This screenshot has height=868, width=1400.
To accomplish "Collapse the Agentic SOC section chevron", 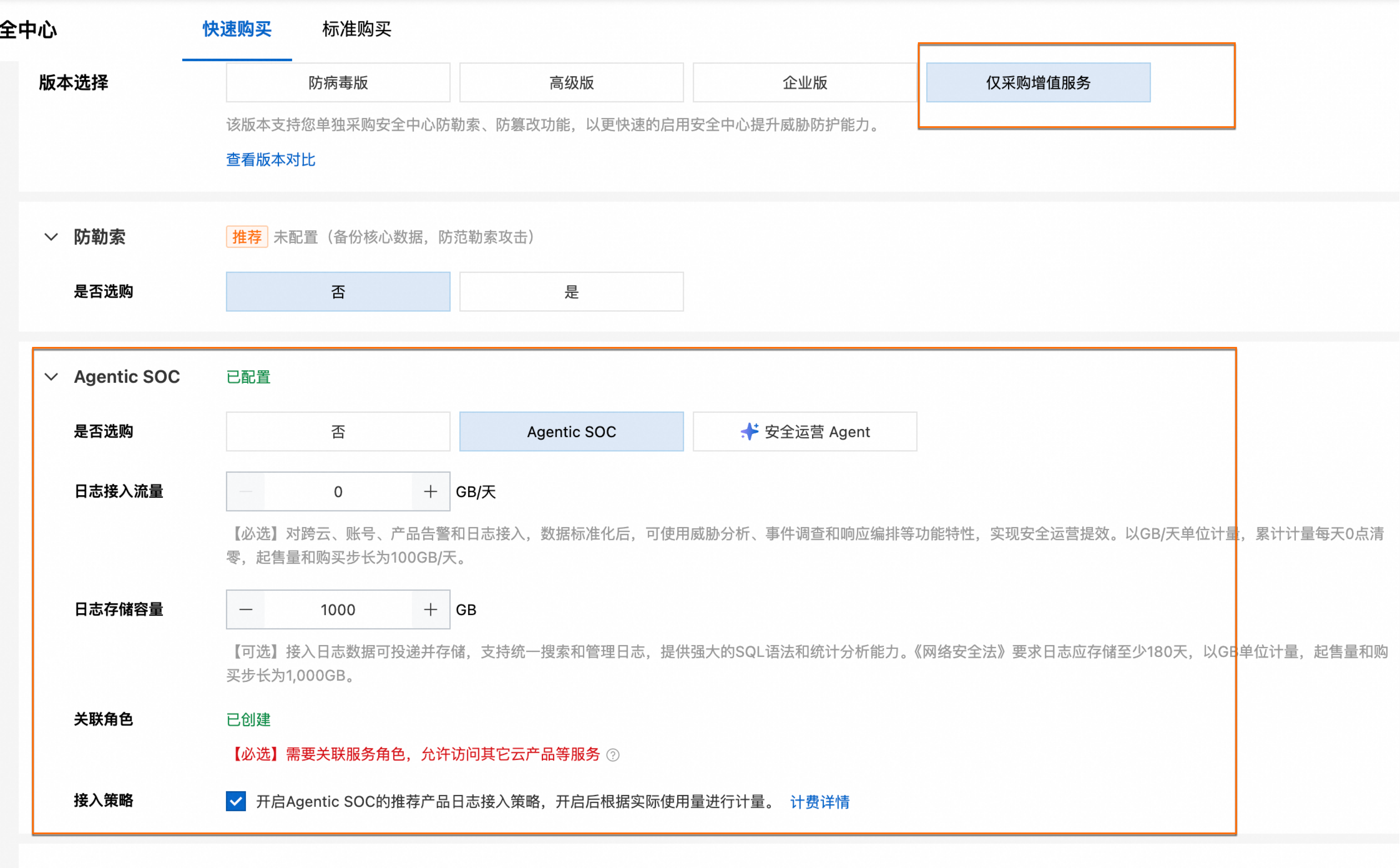I will [51, 377].
